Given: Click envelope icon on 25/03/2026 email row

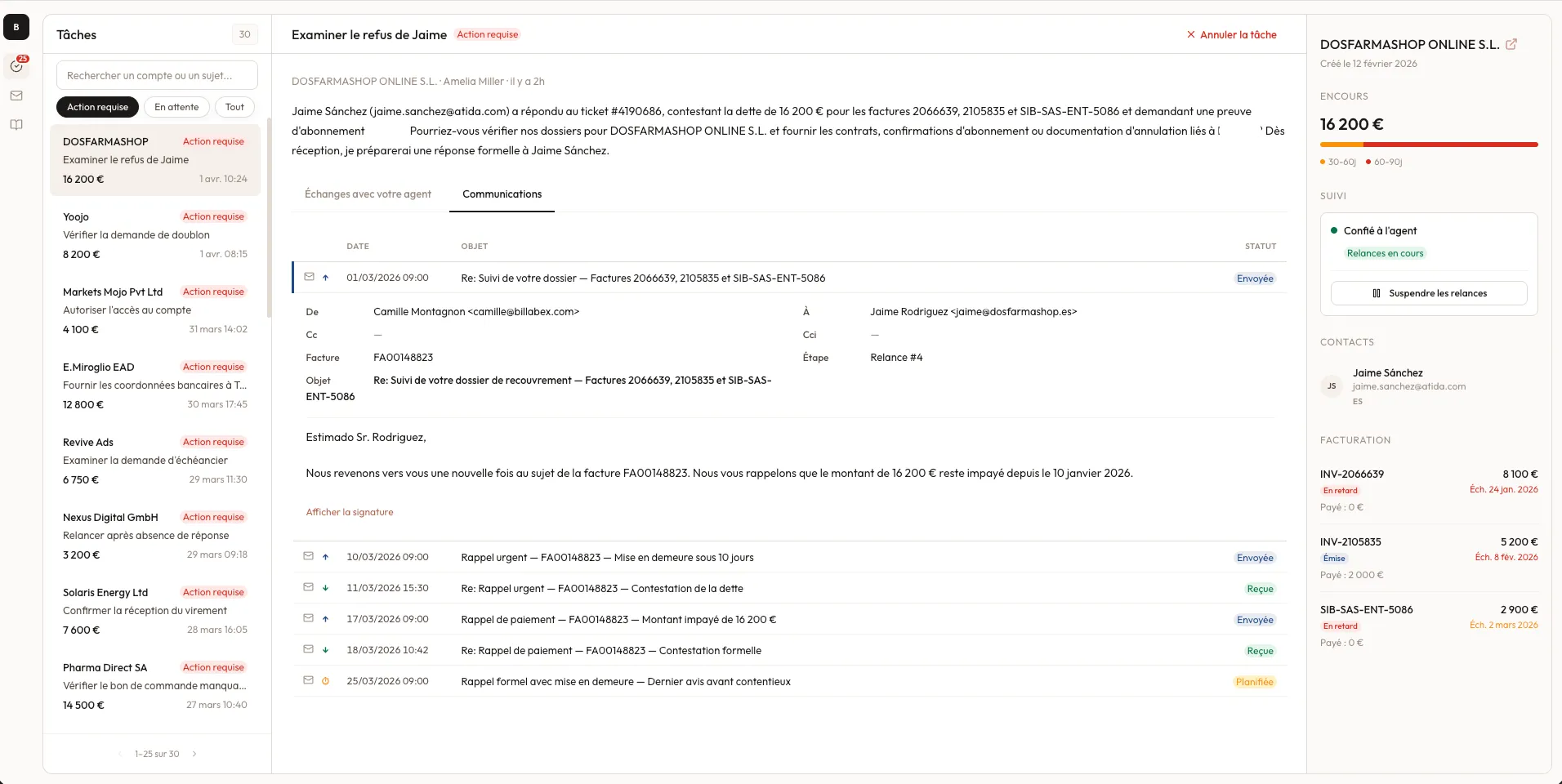Looking at the screenshot, I should click(309, 680).
